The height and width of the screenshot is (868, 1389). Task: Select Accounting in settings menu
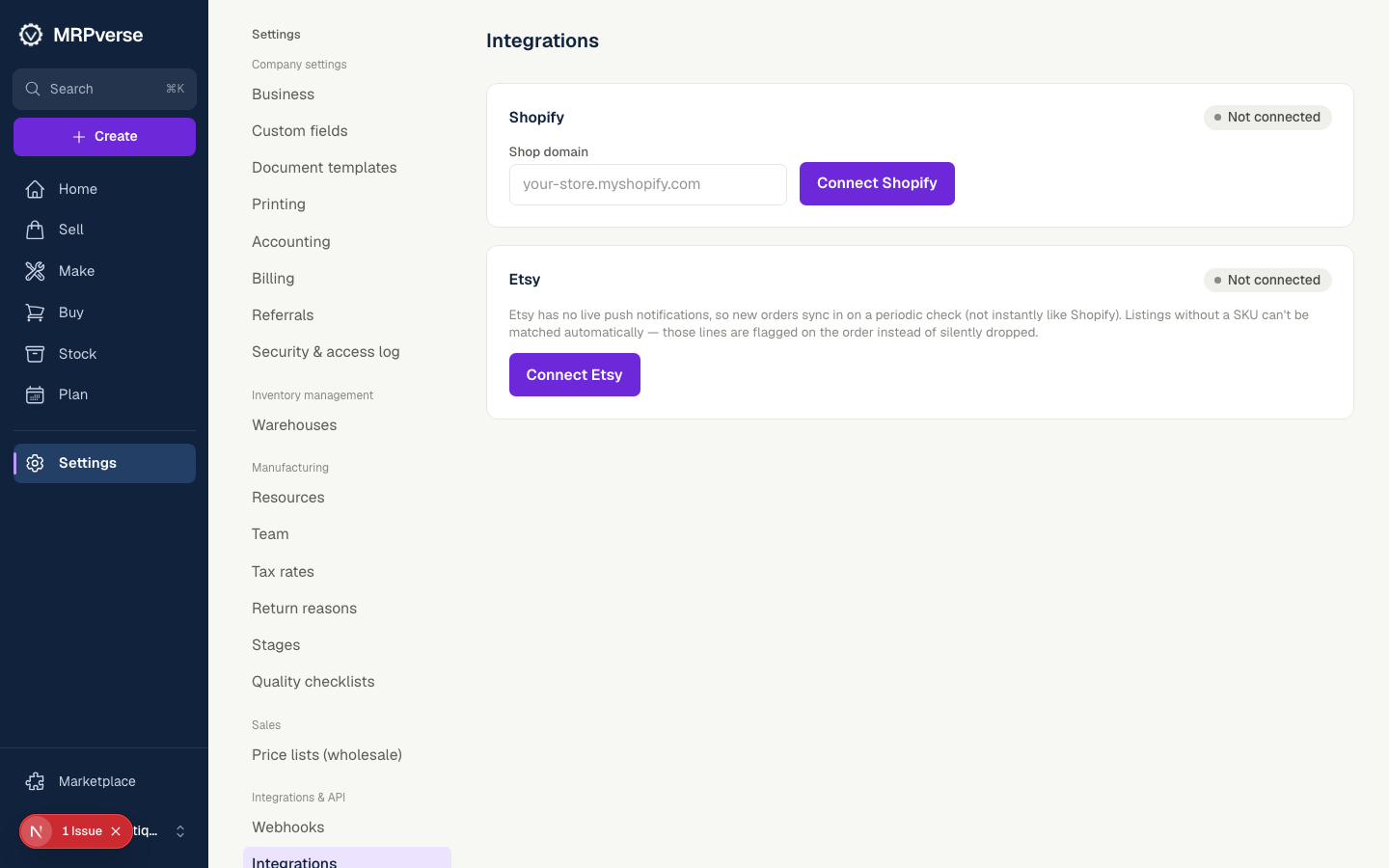click(x=291, y=242)
